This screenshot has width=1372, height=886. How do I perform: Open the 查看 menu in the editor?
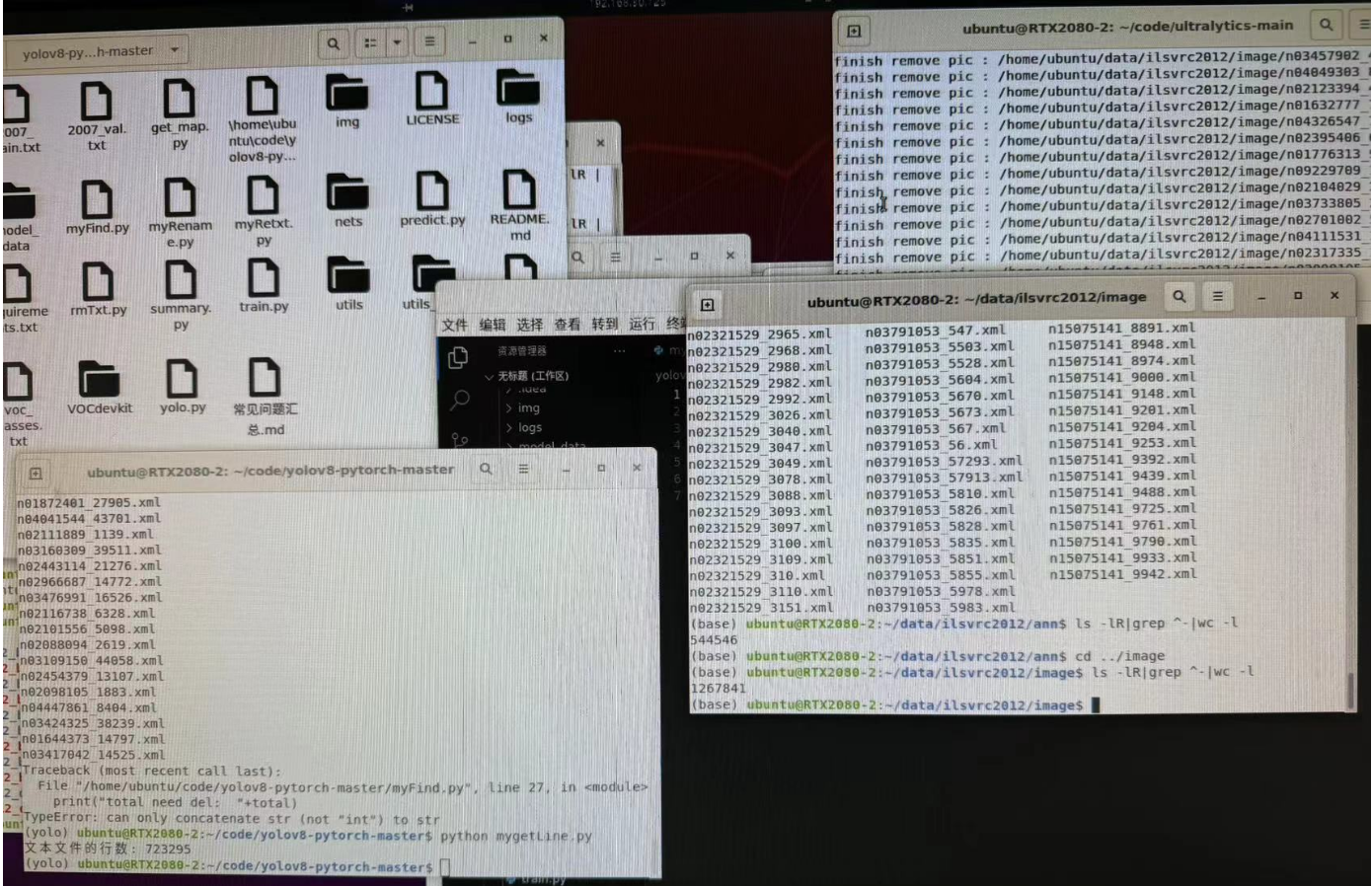(567, 325)
